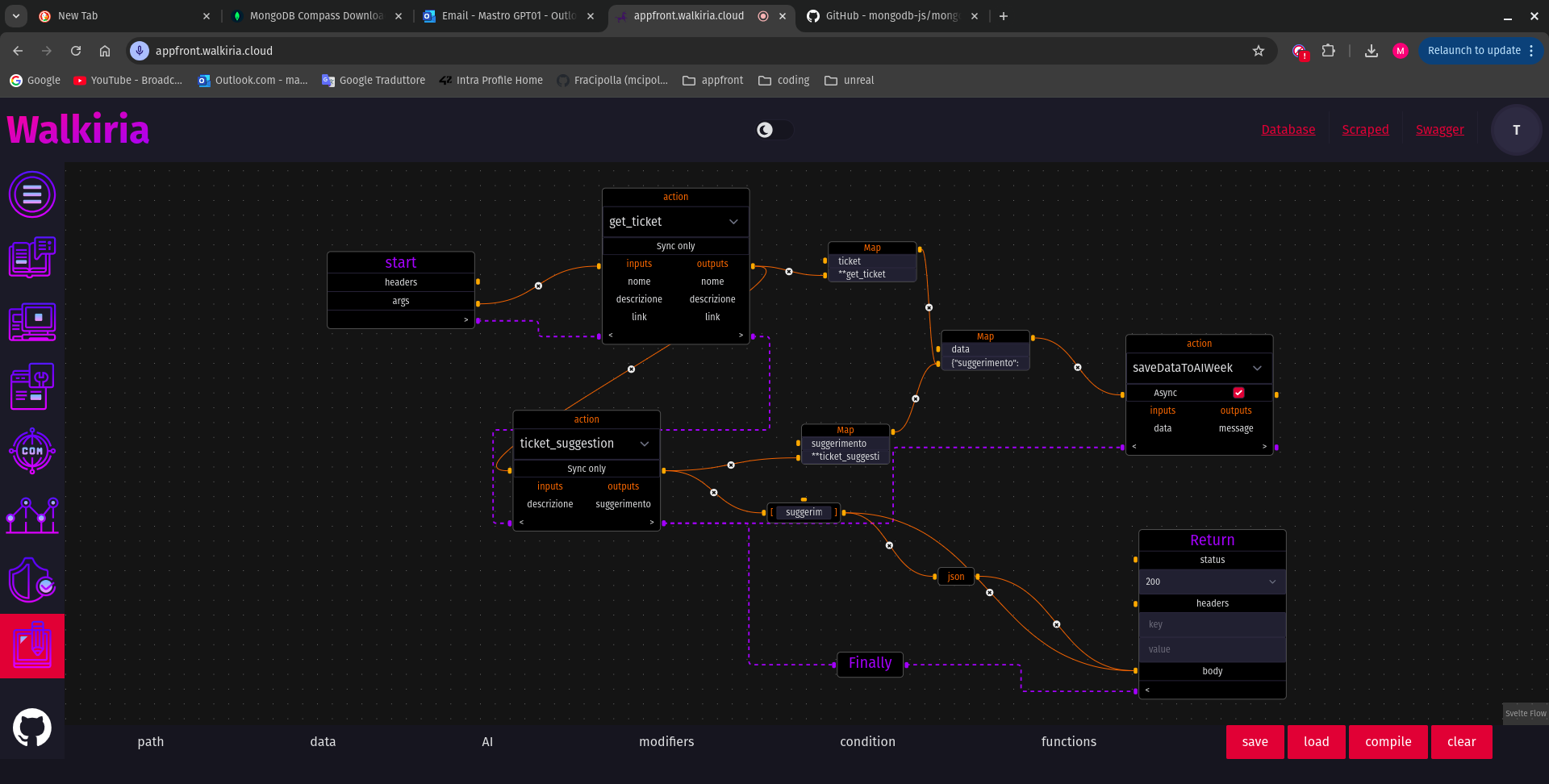Open the computer screens sidebar icon
Screen dimensions: 1549x784
[x=32, y=323]
